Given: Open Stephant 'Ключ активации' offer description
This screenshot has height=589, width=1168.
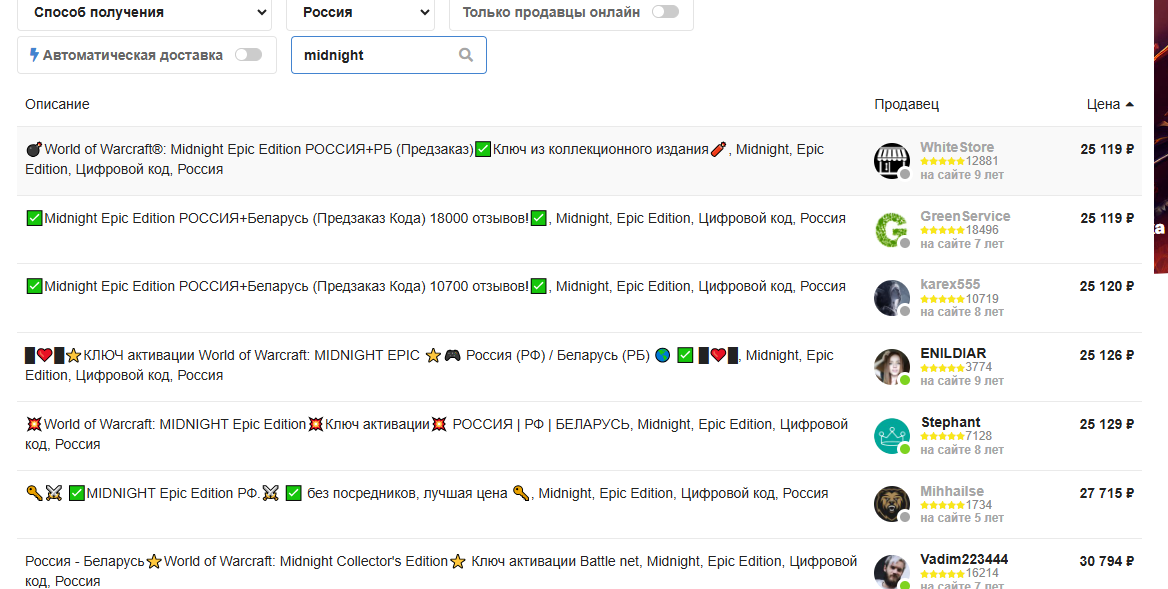Looking at the screenshot, I should (x=437, y=434).
